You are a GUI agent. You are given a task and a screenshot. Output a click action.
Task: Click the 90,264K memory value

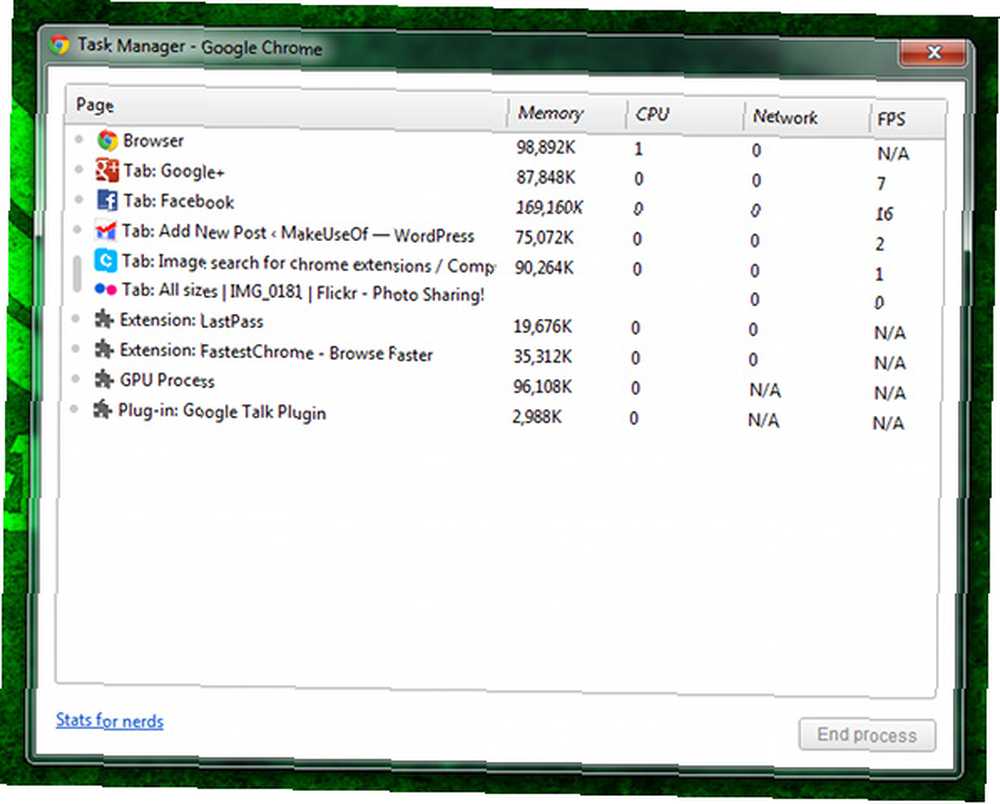click(x=544, y=267)
